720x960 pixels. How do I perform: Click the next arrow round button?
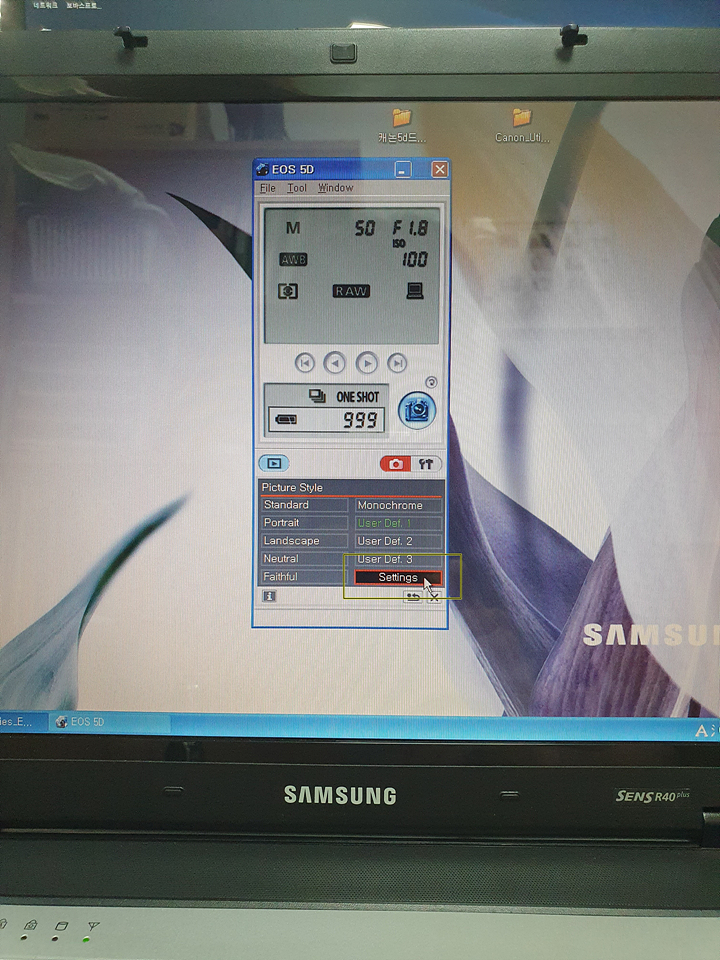[x=367, y=363]
